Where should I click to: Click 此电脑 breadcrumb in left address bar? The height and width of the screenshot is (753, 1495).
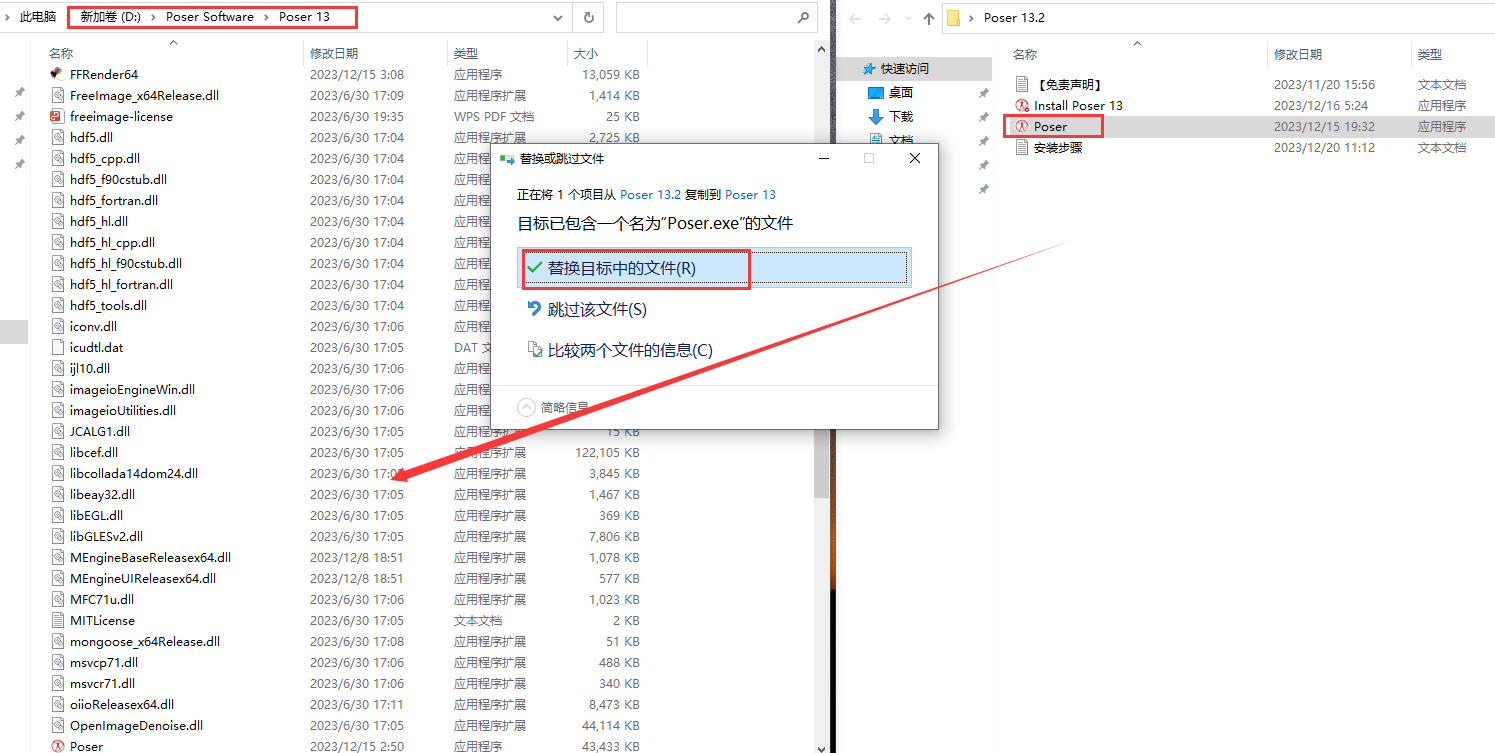tap(38, 17)
